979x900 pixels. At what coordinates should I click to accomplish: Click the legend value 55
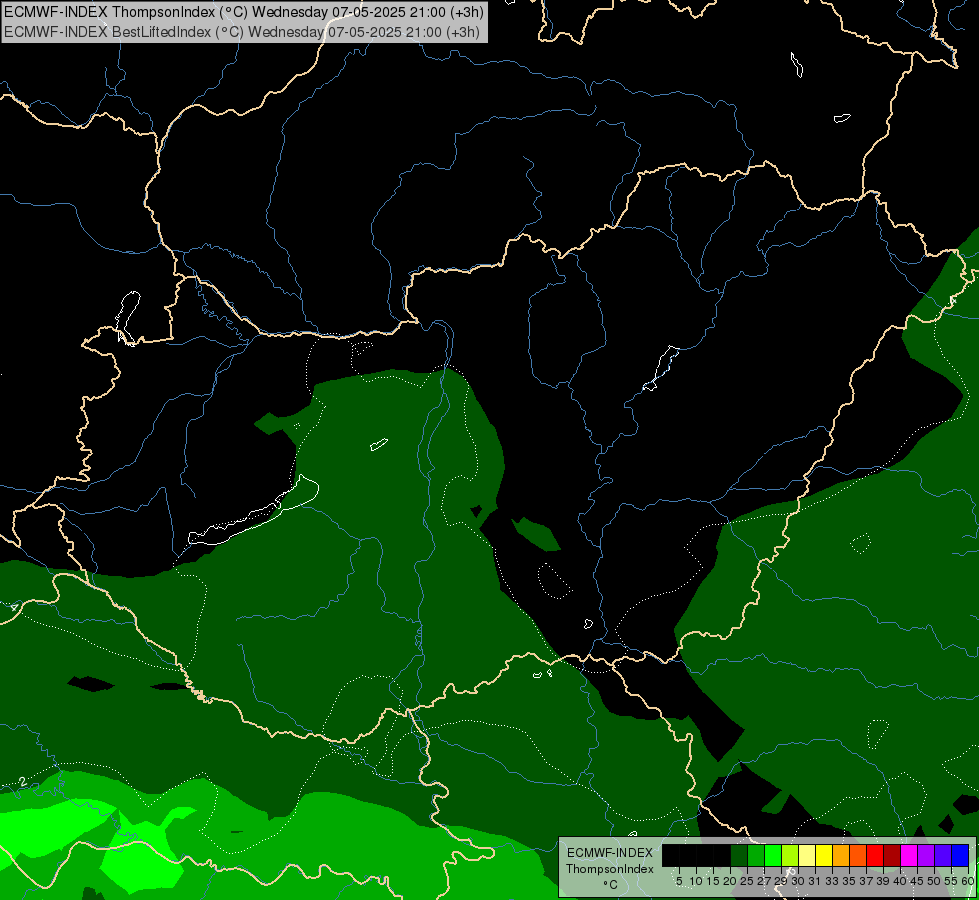tap(950, 881)
